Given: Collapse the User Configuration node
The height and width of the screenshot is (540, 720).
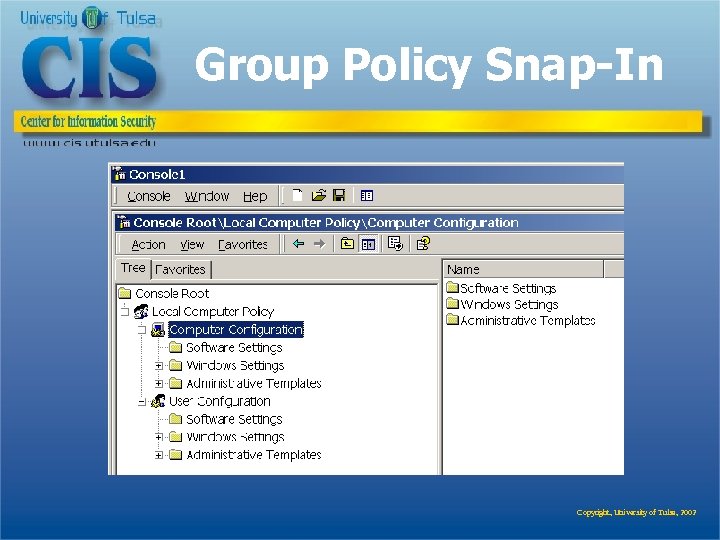Looking at the screenshot, I should pyautogui.click(x=142, y=402).
